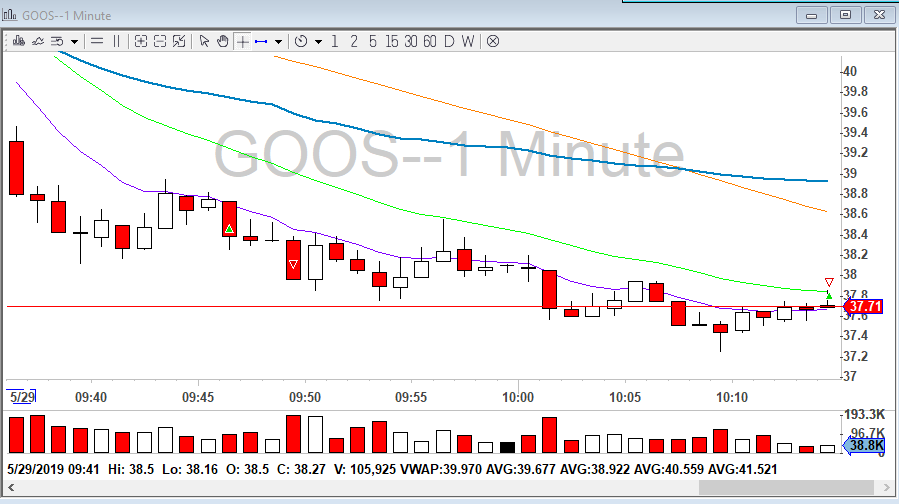Click the white down-triangle marker on 09:49 candle
Viewport: 899px width, 504px height.
tap(293, 264)
